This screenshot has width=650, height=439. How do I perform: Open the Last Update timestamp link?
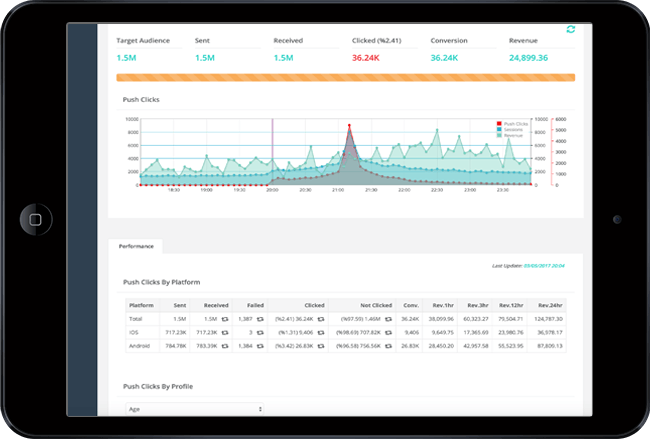tap(544, 266)
